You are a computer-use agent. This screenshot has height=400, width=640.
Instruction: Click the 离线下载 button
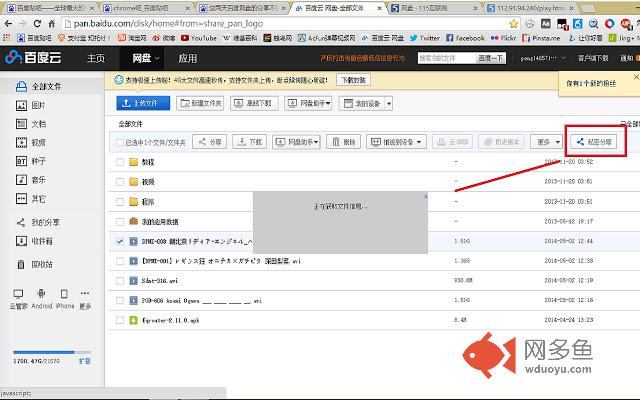(x=254, y=103)
